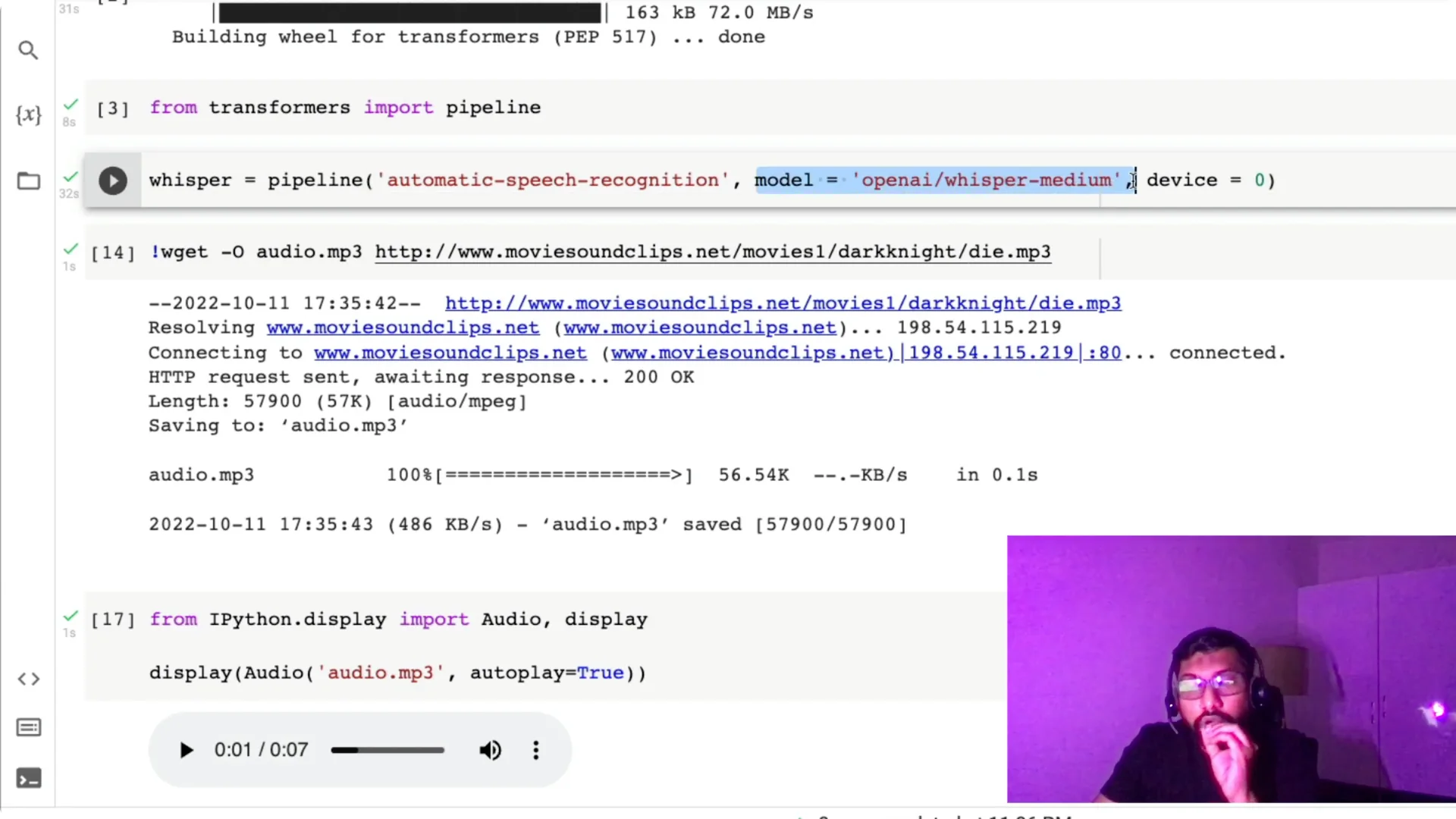Mute the audio player speaker
1456x819 pixels.
pyautogui.click(x=490, y=750)
